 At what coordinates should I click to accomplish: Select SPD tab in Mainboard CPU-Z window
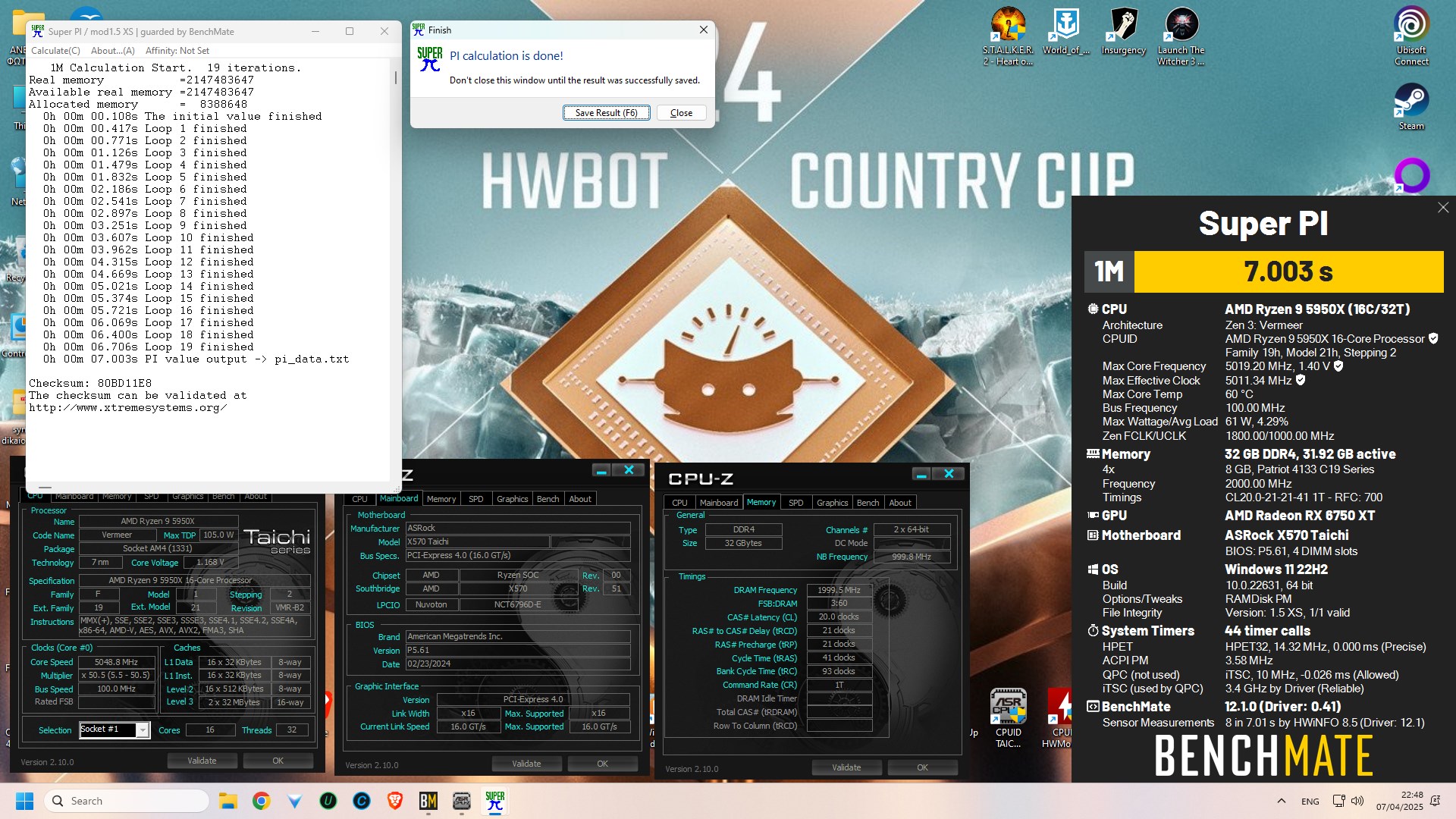coord(476,499)
